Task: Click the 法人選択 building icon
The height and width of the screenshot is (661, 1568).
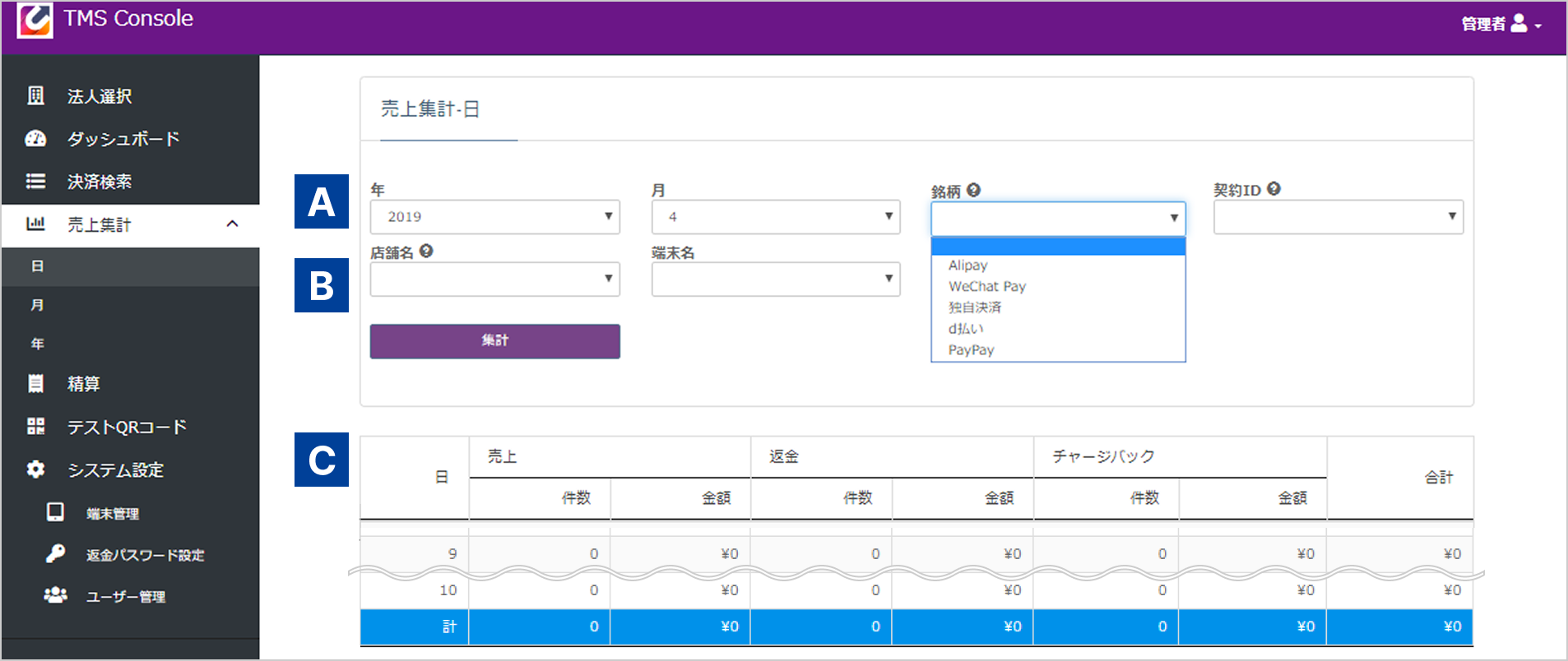Action: click(x=35, y=96)
